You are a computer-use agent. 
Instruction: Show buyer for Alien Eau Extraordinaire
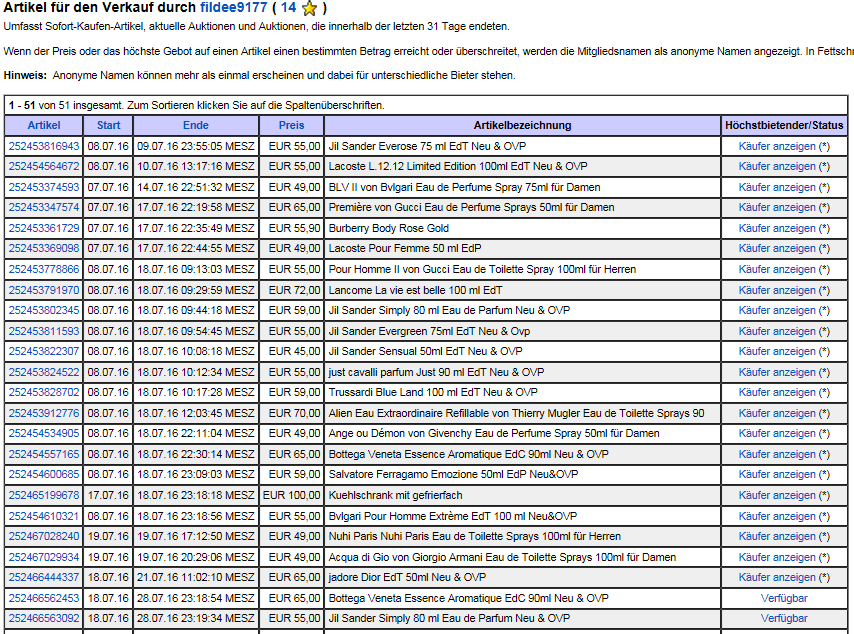[x=777, y=413]
